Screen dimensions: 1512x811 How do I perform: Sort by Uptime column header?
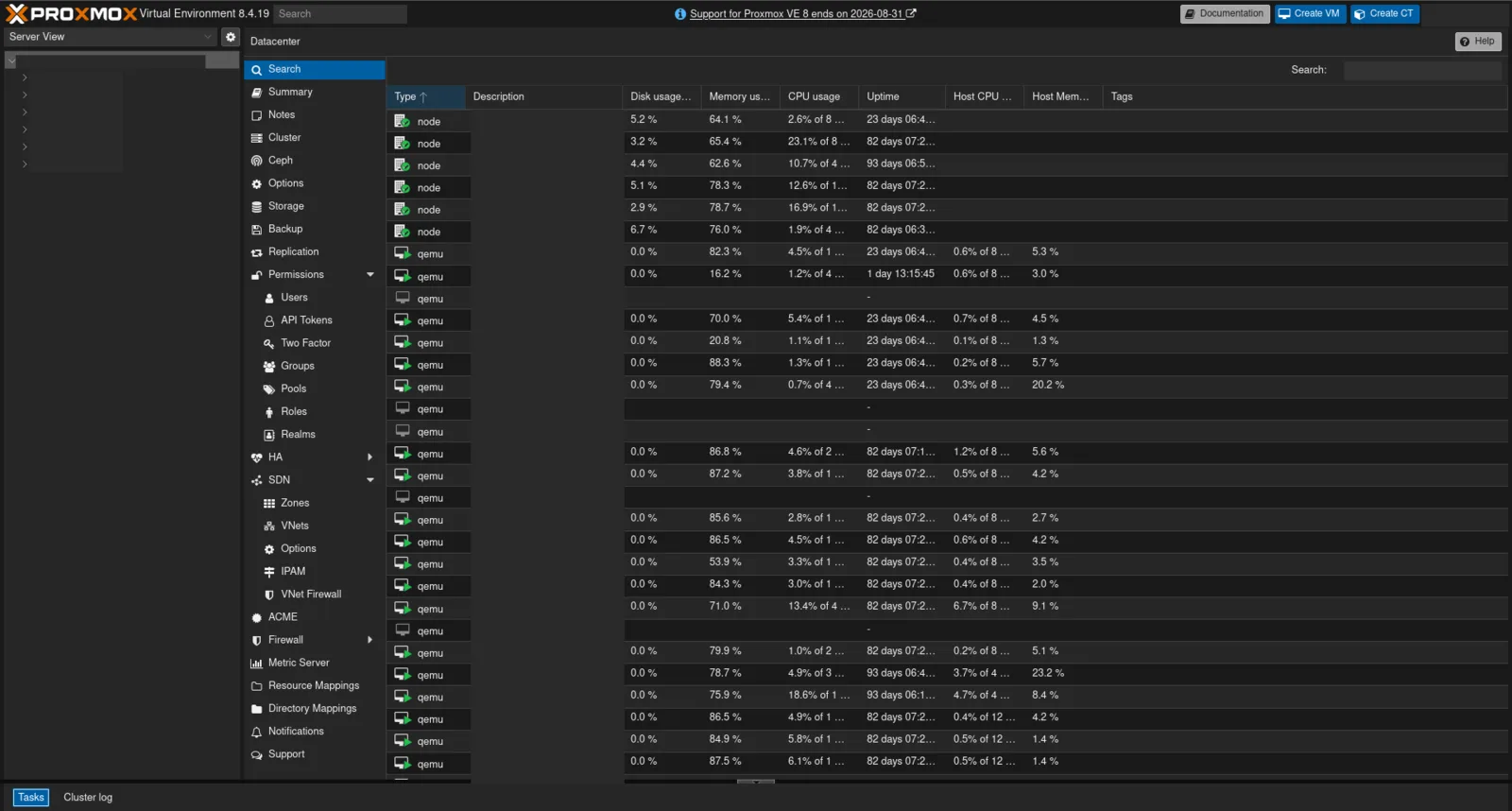point(902,96)
